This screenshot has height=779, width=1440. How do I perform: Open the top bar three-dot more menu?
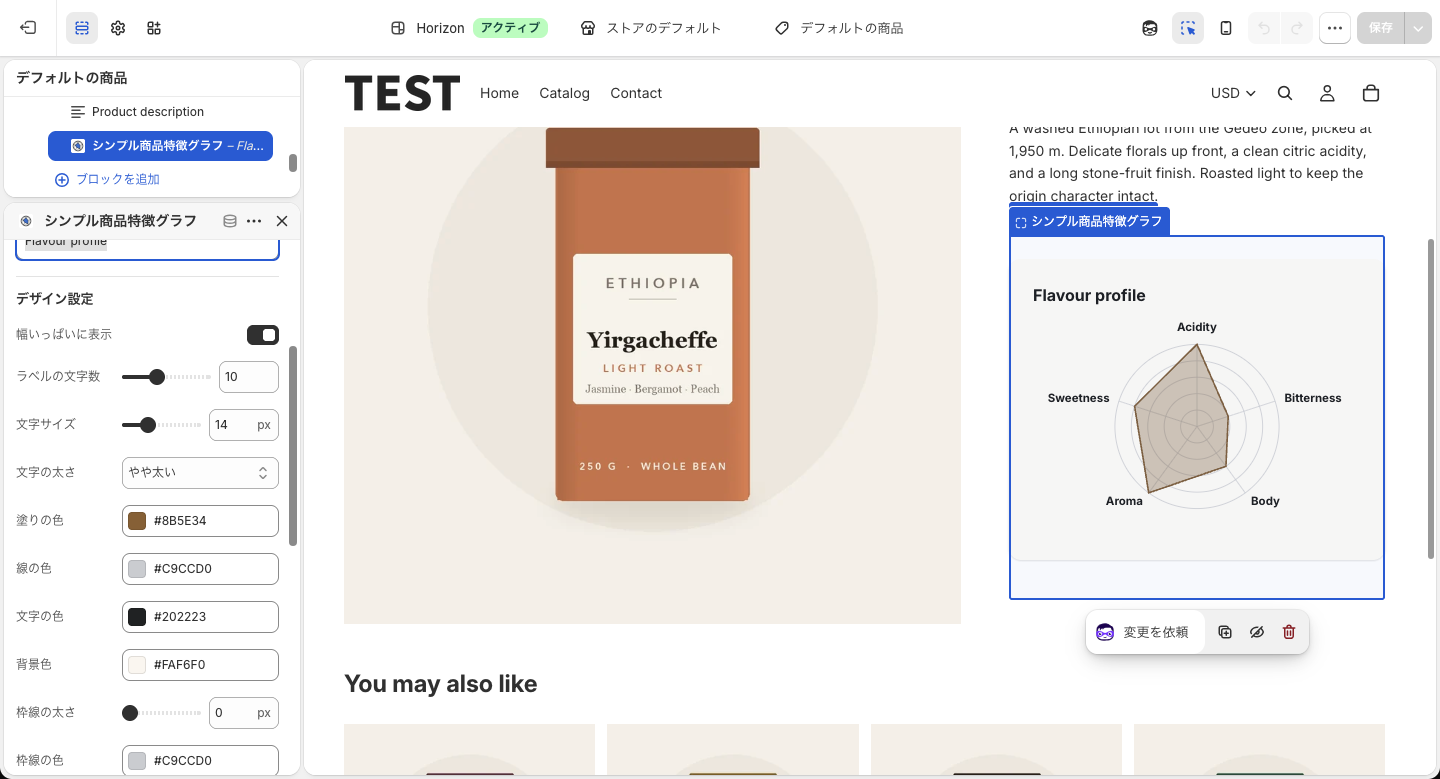pyautogui.click(x=1335, y=28)
